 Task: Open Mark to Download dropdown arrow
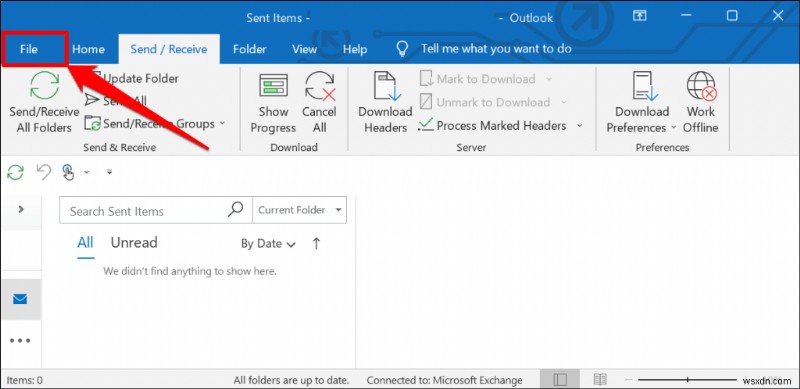click(549, 79)
